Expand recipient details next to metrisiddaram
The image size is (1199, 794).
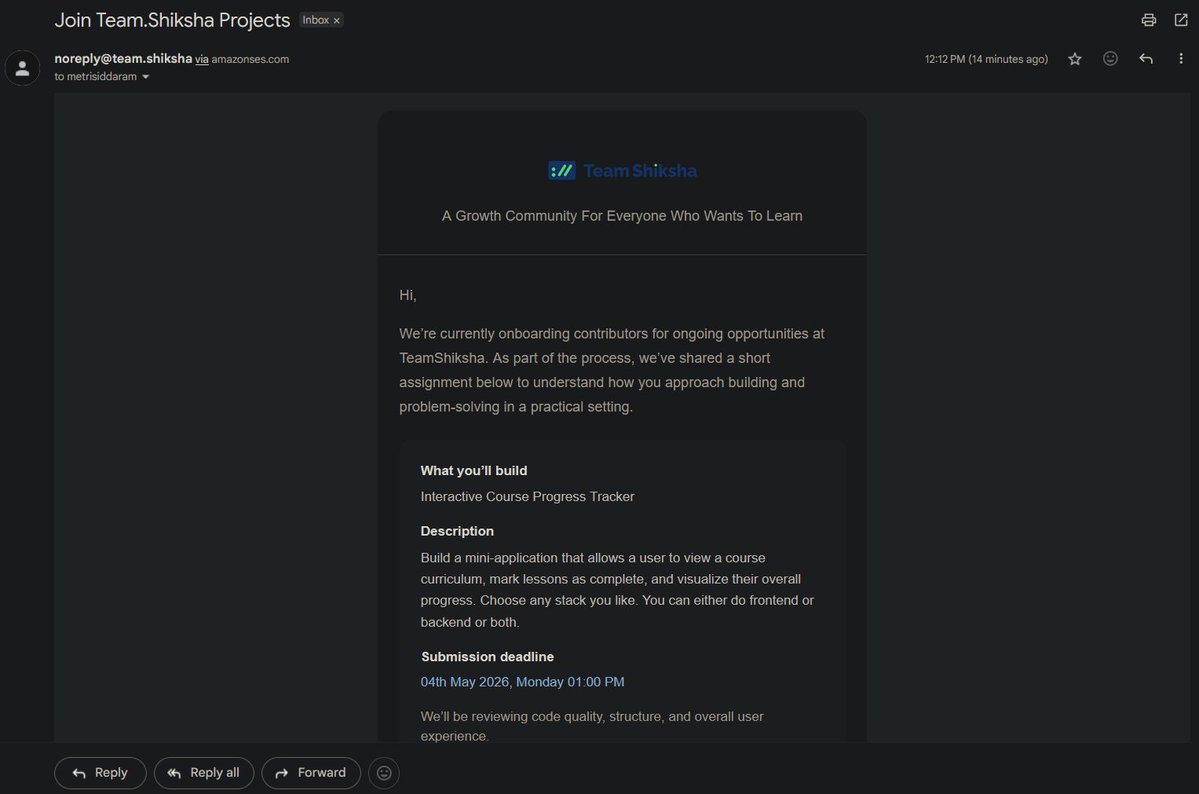pos(145,76)
